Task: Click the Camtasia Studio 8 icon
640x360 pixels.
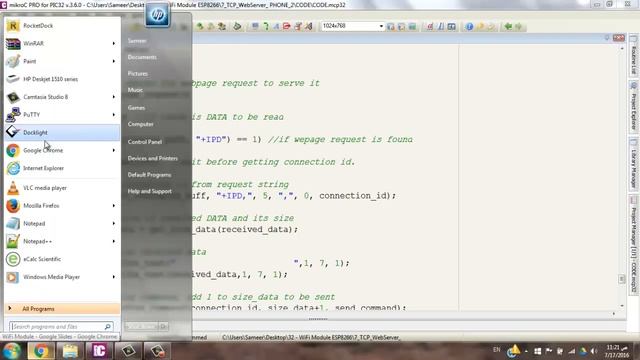Action: click(13, 97)
